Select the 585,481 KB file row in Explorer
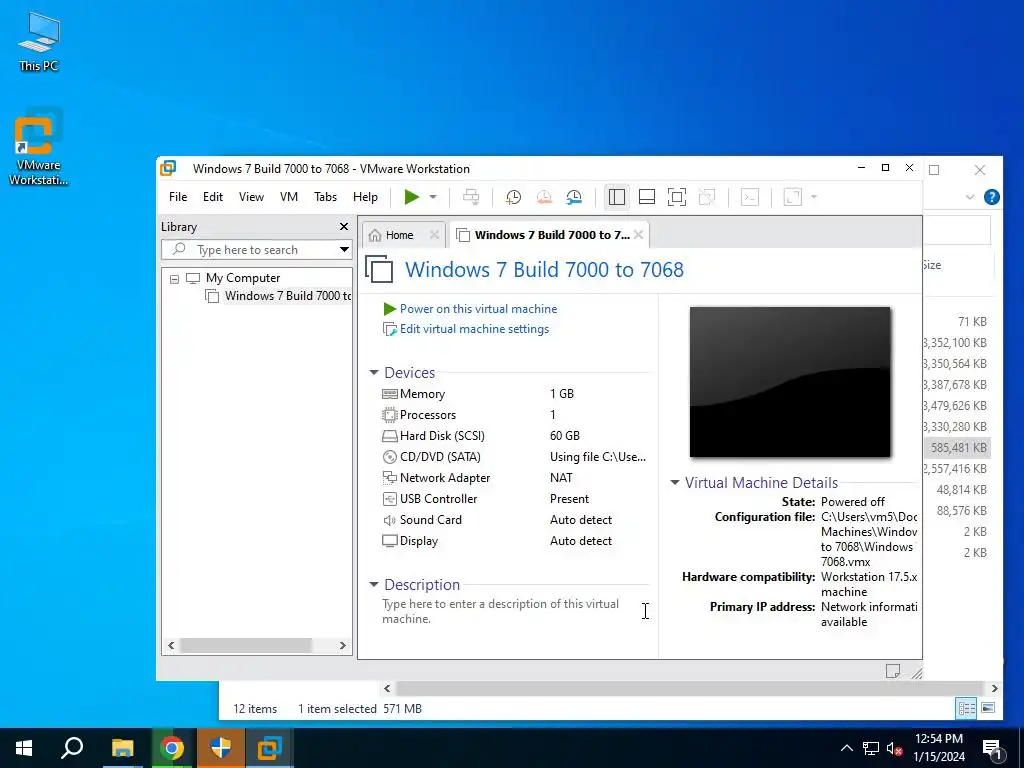This screenshot has width=1024, height=768. (957, 447)
